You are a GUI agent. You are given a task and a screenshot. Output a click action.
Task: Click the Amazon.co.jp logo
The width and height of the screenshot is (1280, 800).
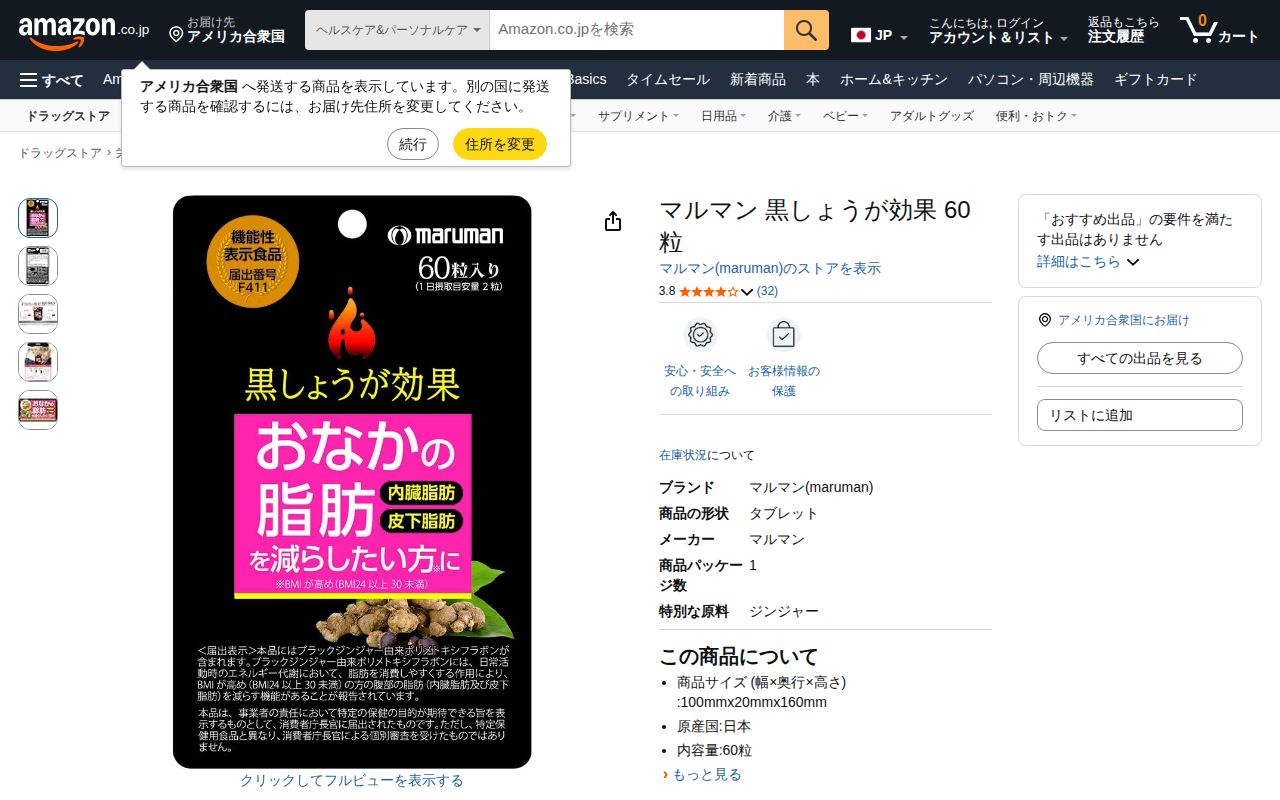pos(84,31)
